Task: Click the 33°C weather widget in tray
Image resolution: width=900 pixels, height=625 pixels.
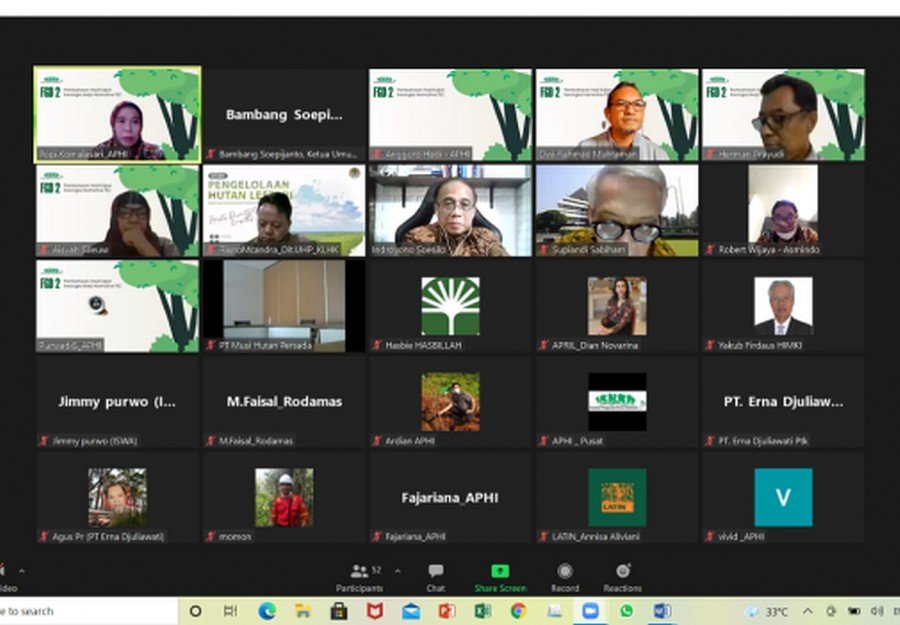Action: (x=767, y=612)
